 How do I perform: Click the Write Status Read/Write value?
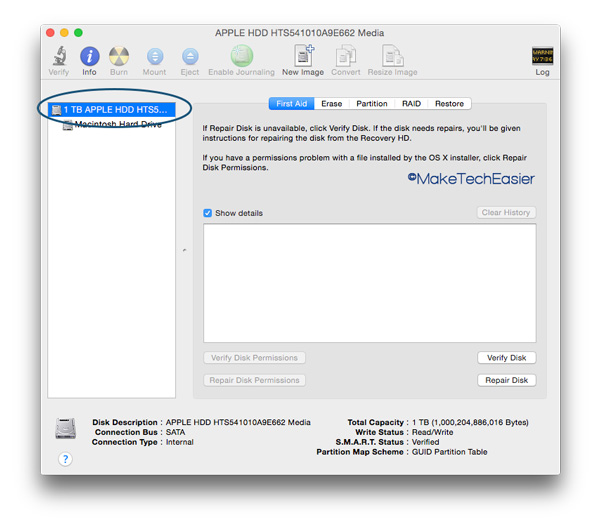pyautogui.click(x=432, y=432)
